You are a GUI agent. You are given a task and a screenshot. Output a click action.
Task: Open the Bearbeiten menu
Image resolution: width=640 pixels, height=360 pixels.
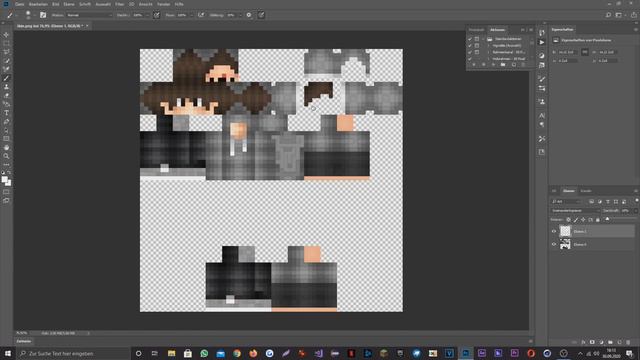[x=38, y=4]
